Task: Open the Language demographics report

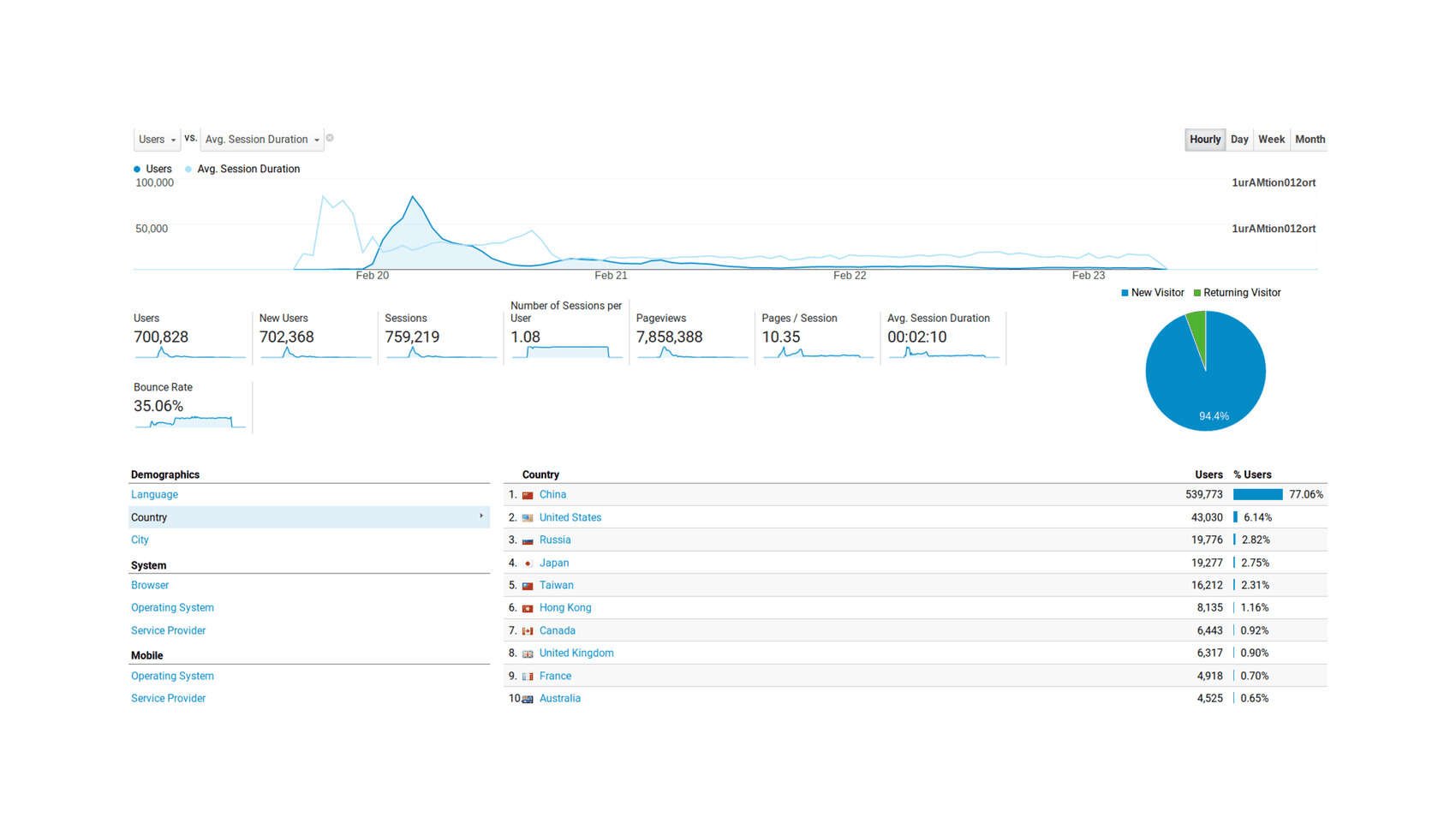Action: 154,494
